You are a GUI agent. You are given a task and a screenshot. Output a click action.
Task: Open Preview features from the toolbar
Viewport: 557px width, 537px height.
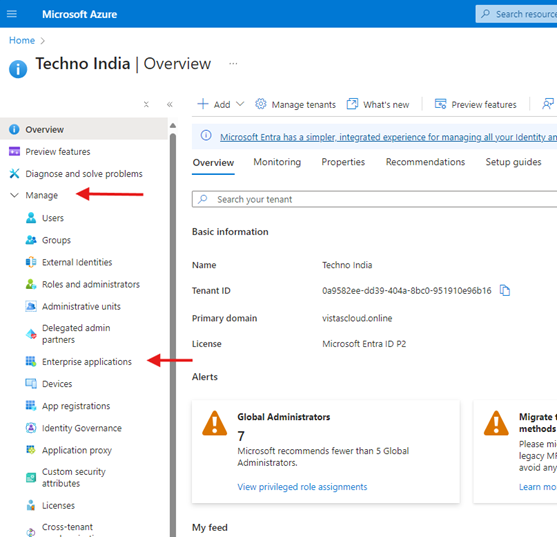point(476,104)
